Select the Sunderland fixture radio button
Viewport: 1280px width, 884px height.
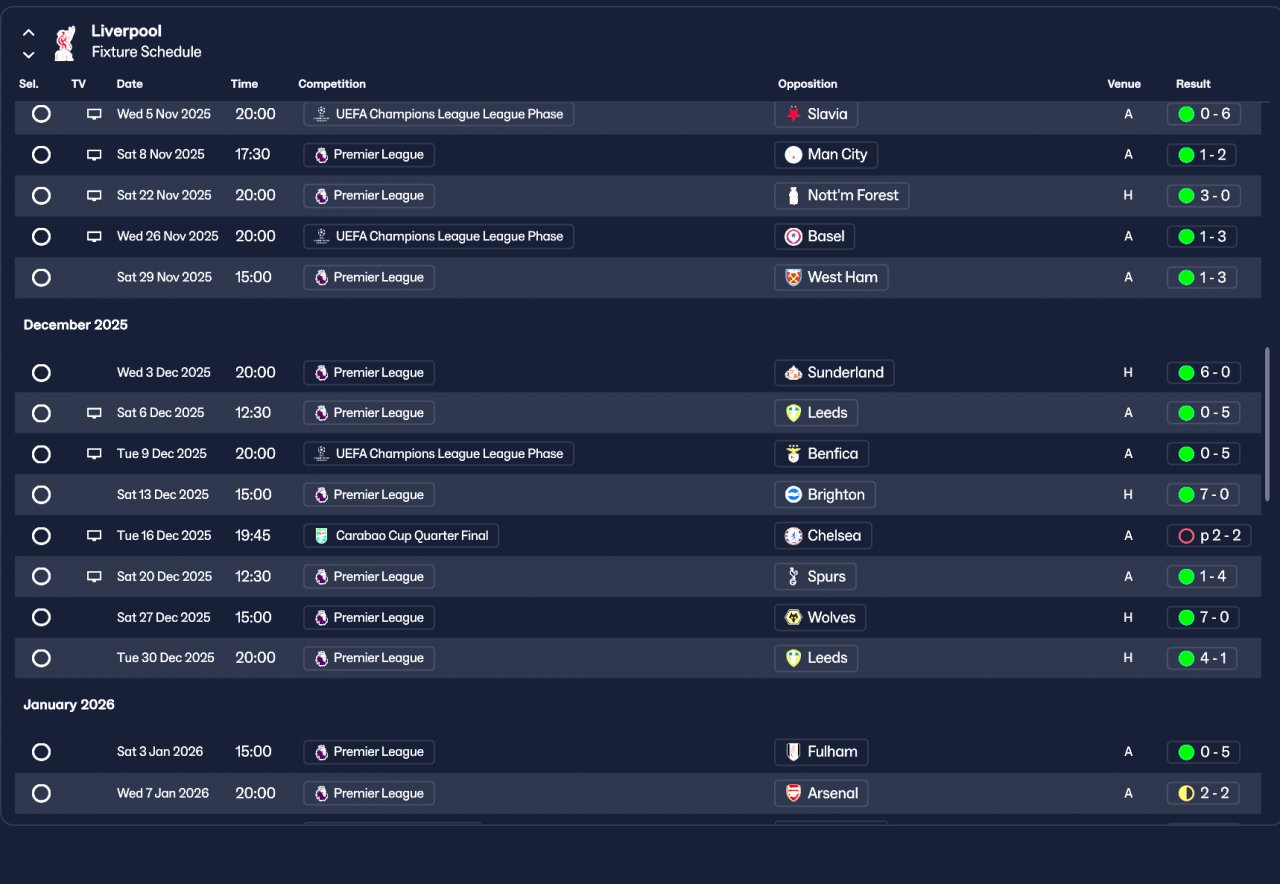(41, 373)
